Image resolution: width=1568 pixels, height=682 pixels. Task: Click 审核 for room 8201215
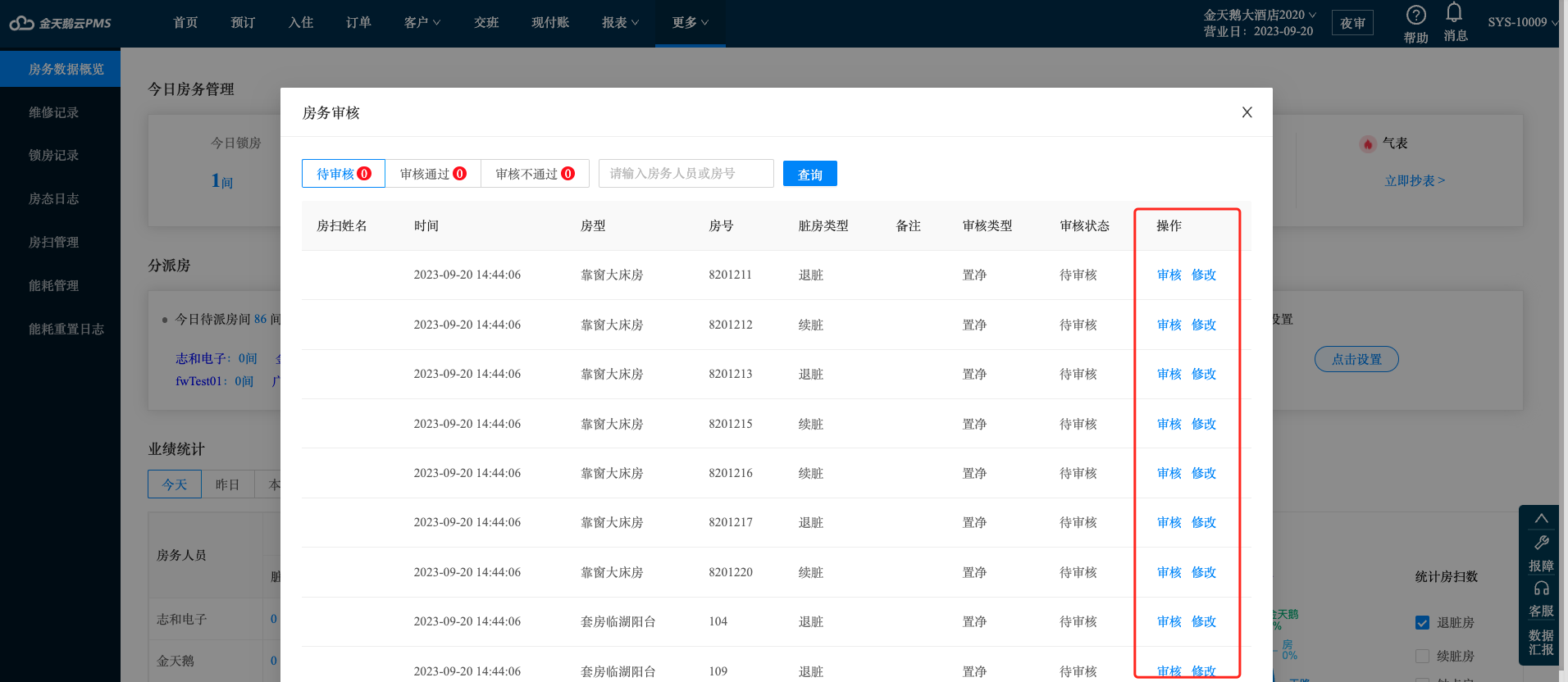1169,425
